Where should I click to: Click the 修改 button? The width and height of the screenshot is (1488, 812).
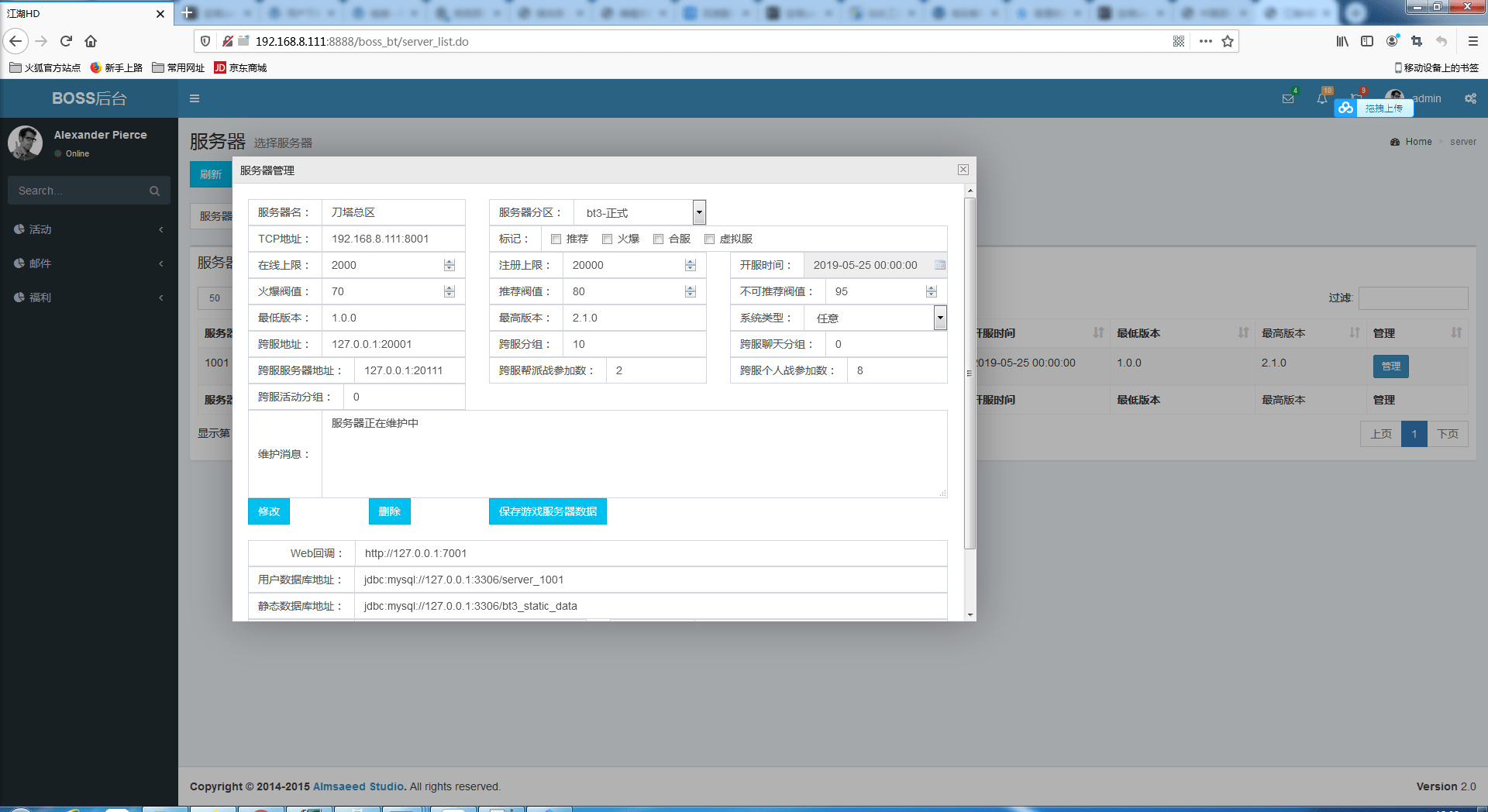pyautogui.click(x=269, y=511)
